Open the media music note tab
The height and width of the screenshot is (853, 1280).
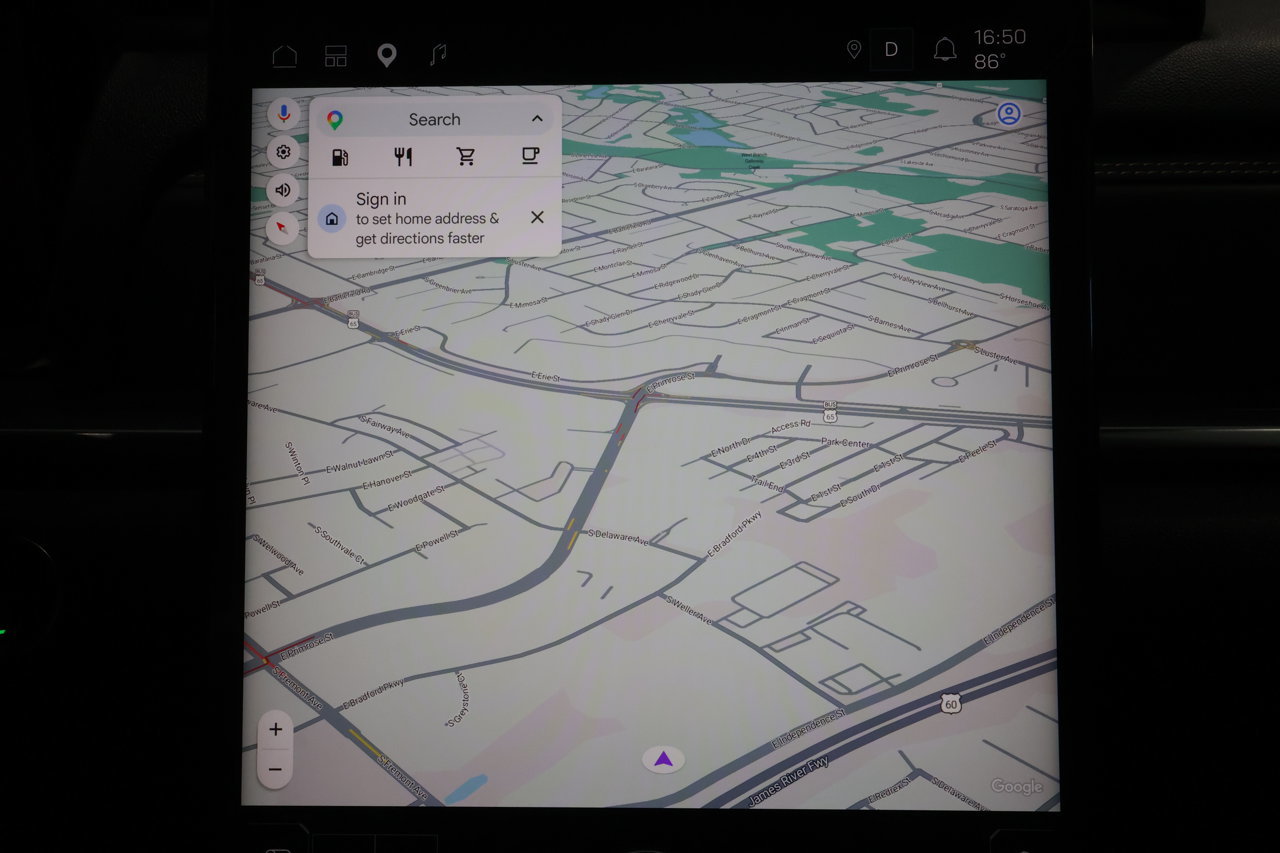(437, 55)
